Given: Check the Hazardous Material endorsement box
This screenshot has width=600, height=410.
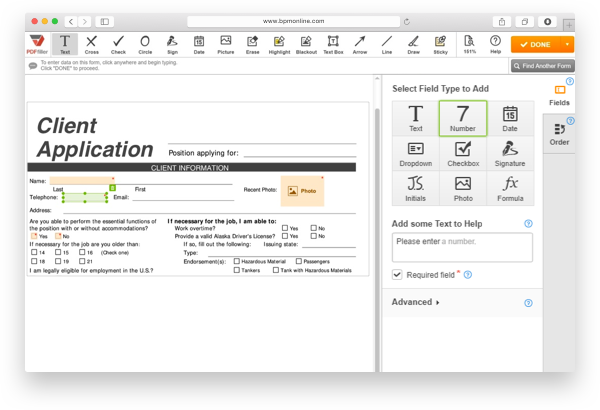Looking at the screenshot, I should pyautogui.click(x=236, y=261).
